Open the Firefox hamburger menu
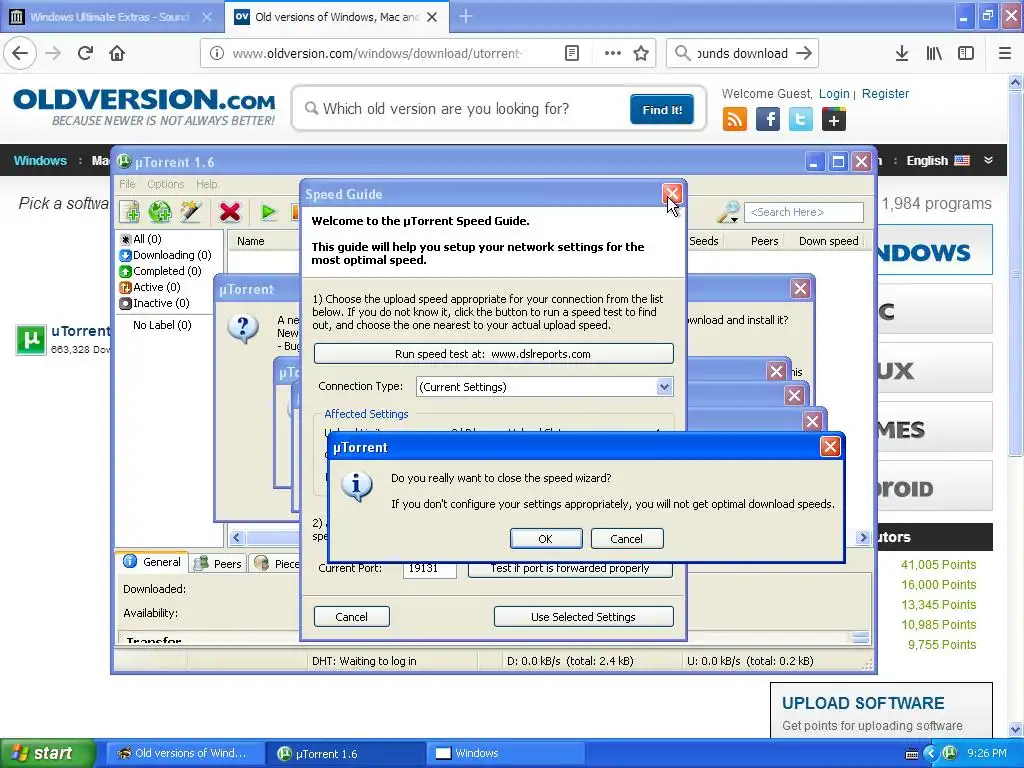Image resolution: width=1024 pixels, height=768 pixels. pos(1004,54)
